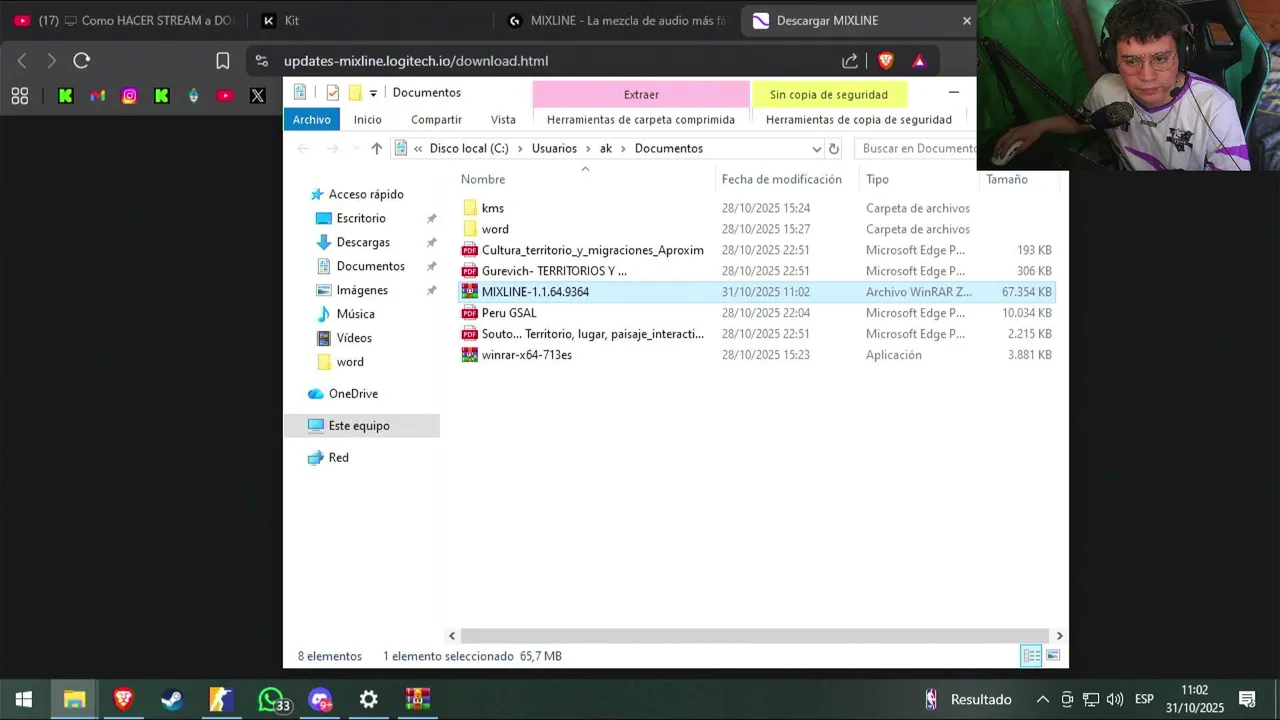Open the Compartir ribbon tab

point(436,119)
